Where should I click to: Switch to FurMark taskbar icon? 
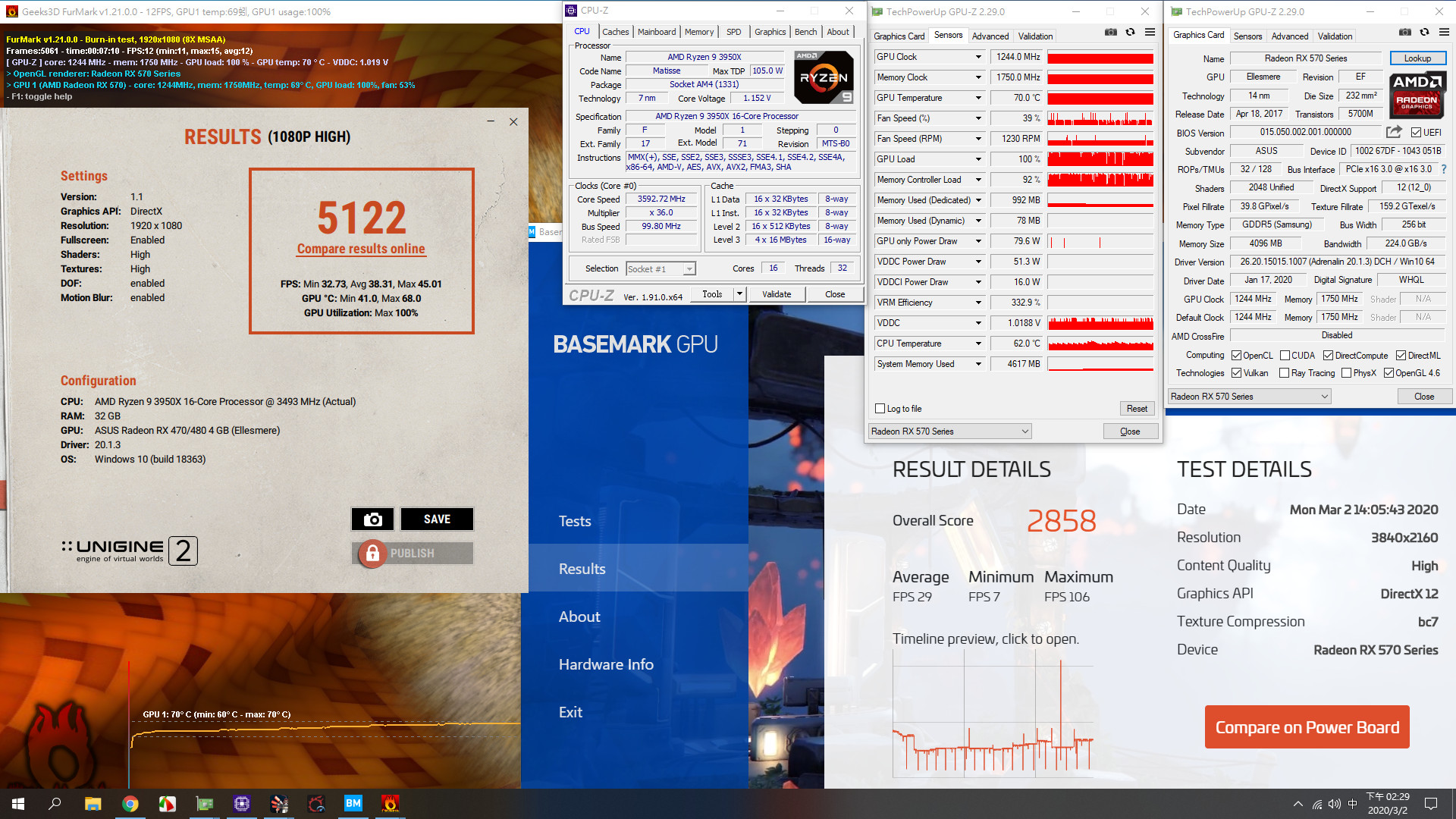[391, 804]
